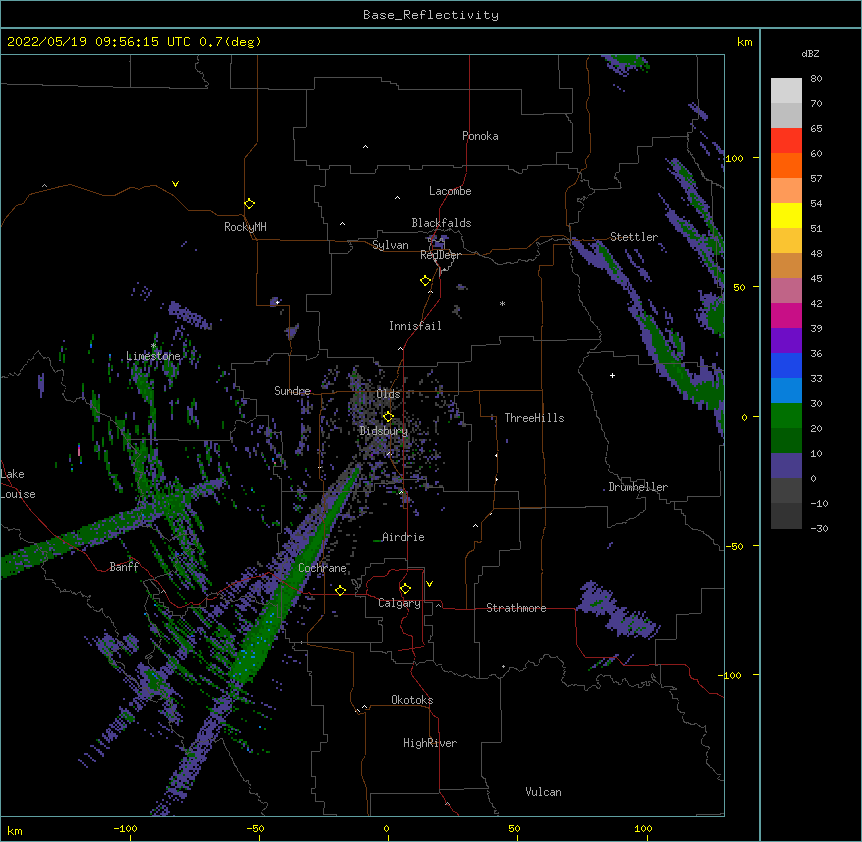862x842 pixels.
Task: Click the Didsbury label
Action: 384,431
